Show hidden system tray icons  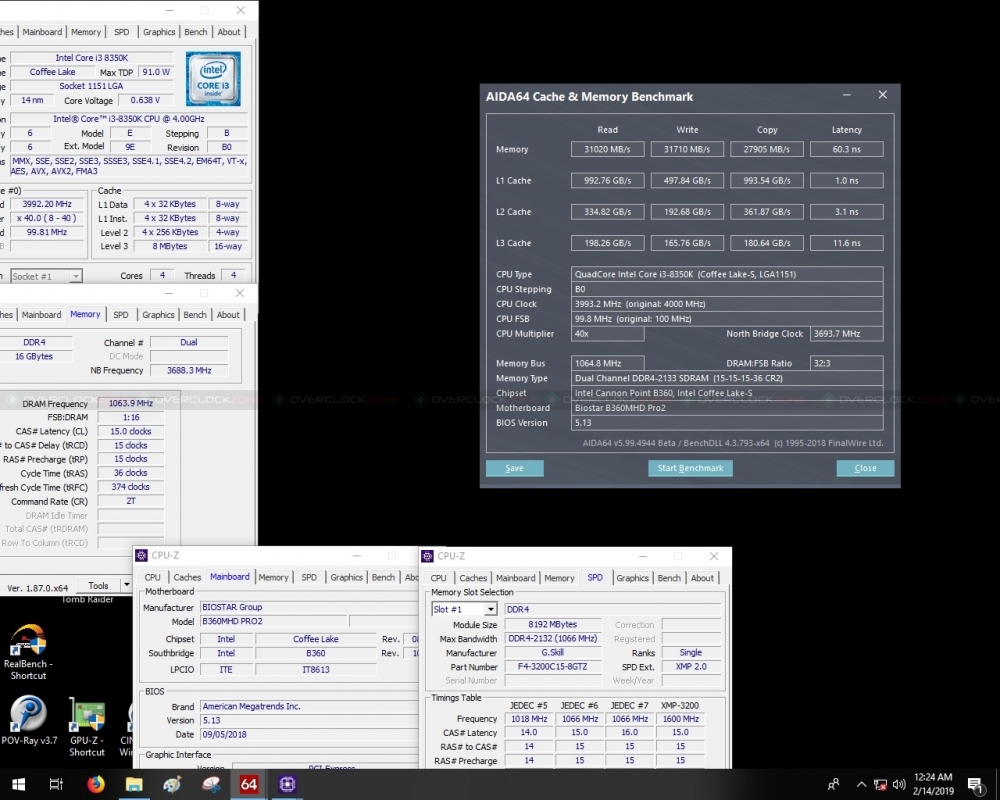point(861,785)
